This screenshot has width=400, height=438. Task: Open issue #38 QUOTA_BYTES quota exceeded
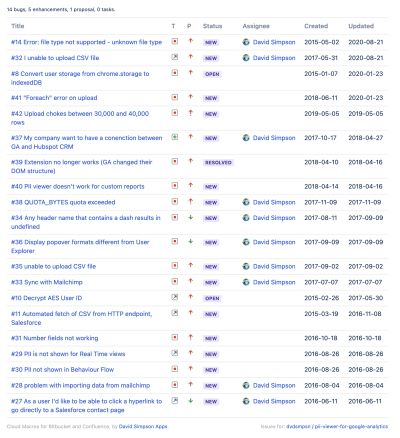point(63,202)
